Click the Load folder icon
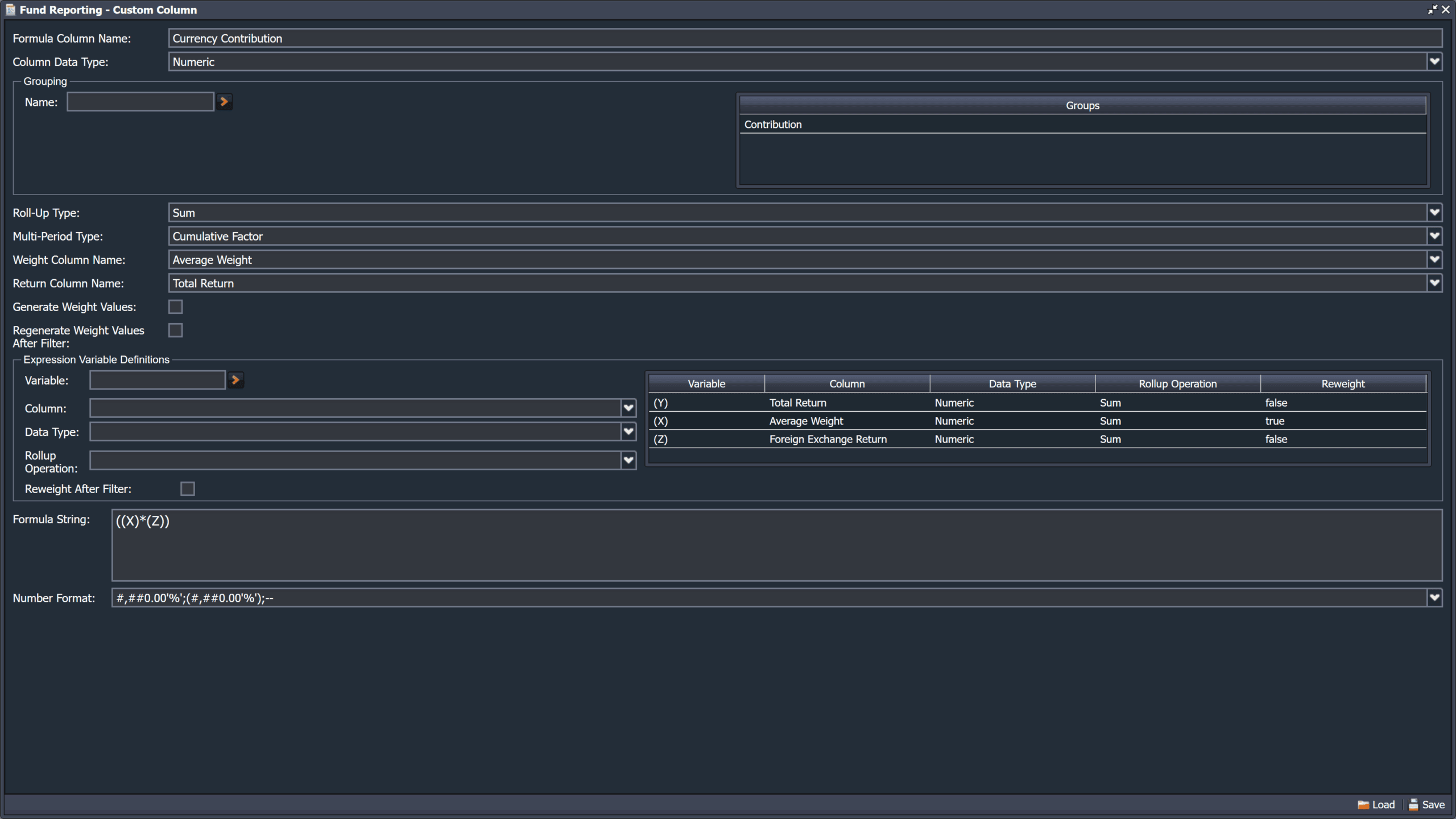 click(1363, 805)
